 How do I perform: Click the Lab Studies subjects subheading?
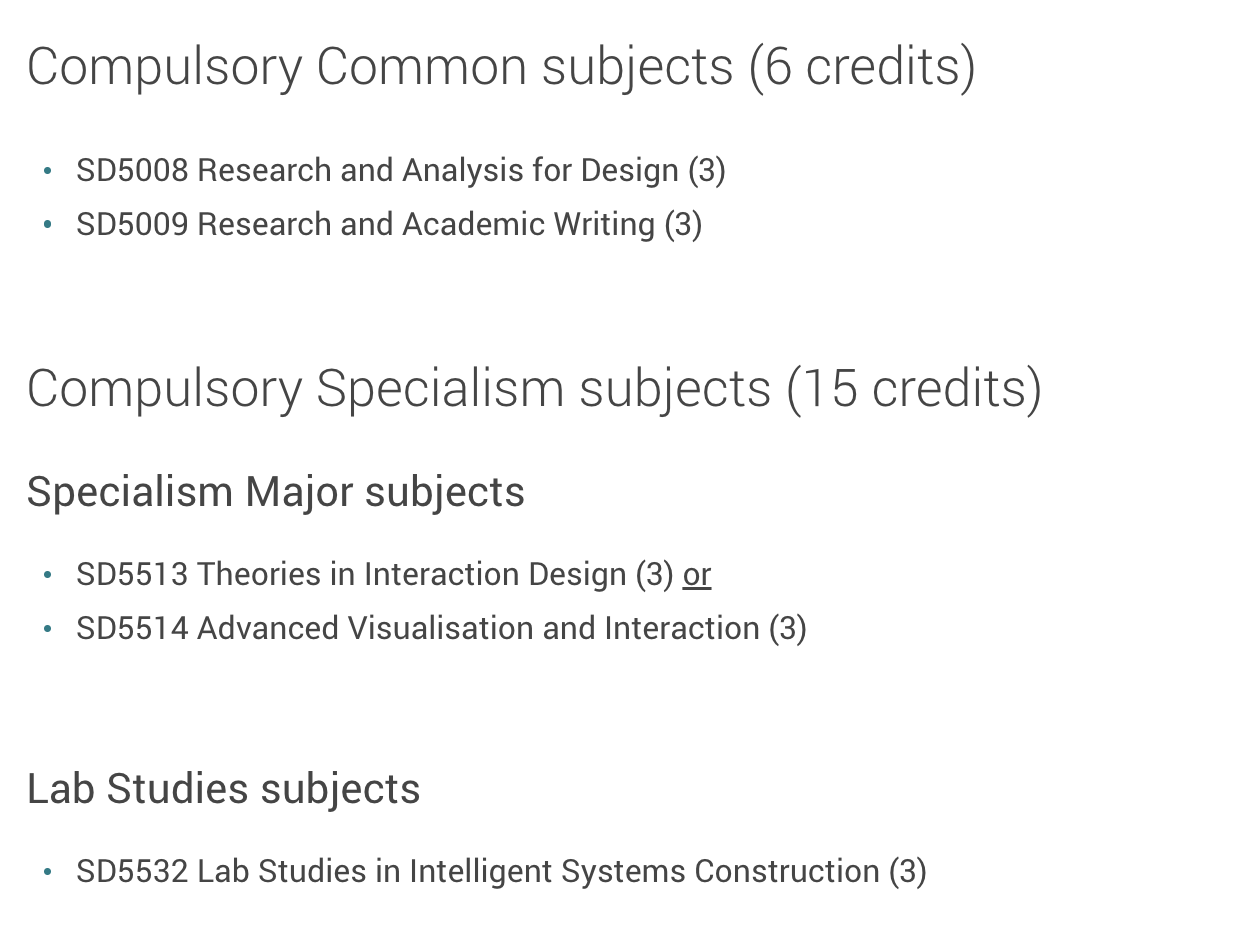pos(224,789)
